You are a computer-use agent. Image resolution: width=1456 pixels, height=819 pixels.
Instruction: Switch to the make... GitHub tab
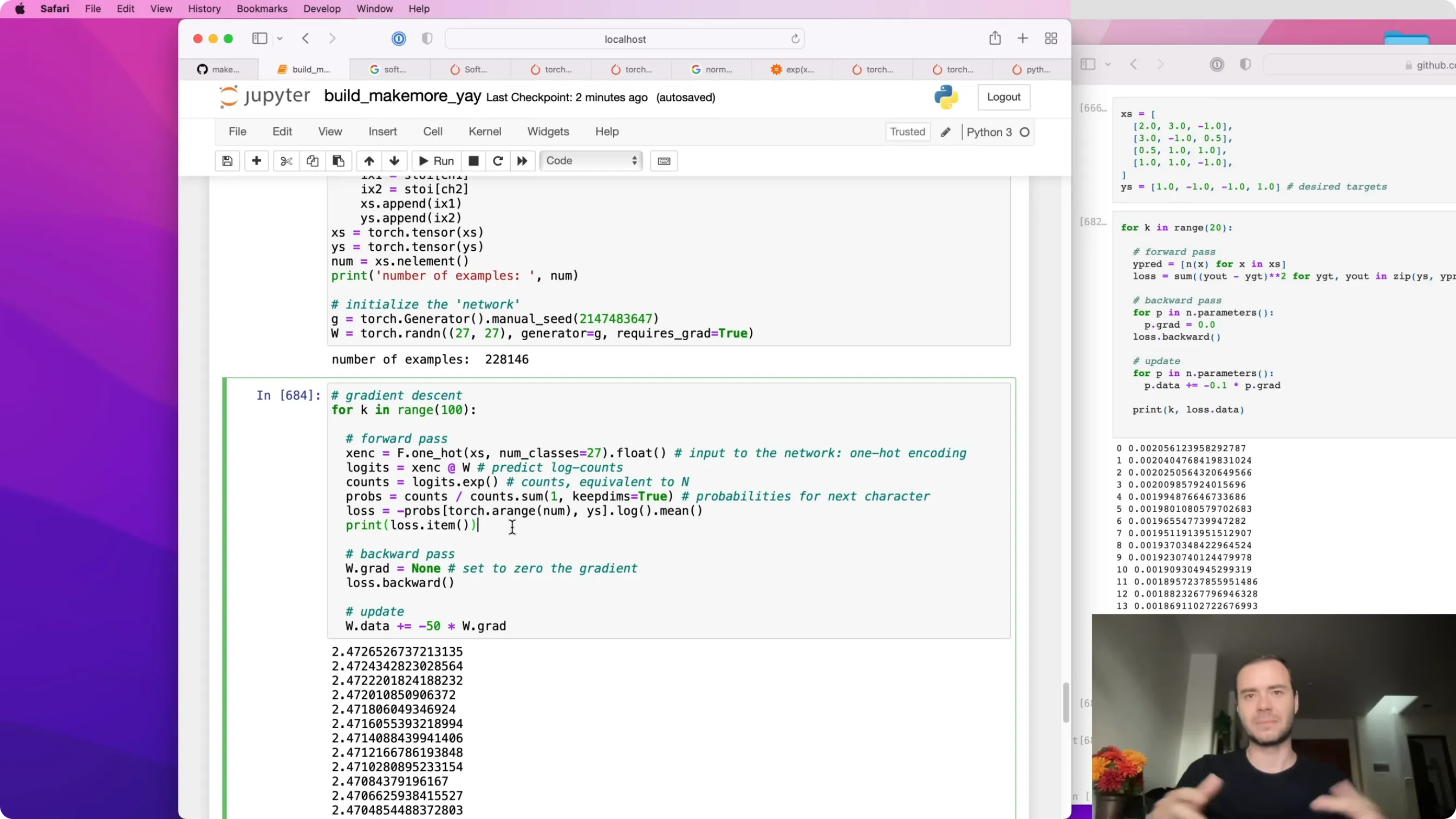(x=219, y=69)
